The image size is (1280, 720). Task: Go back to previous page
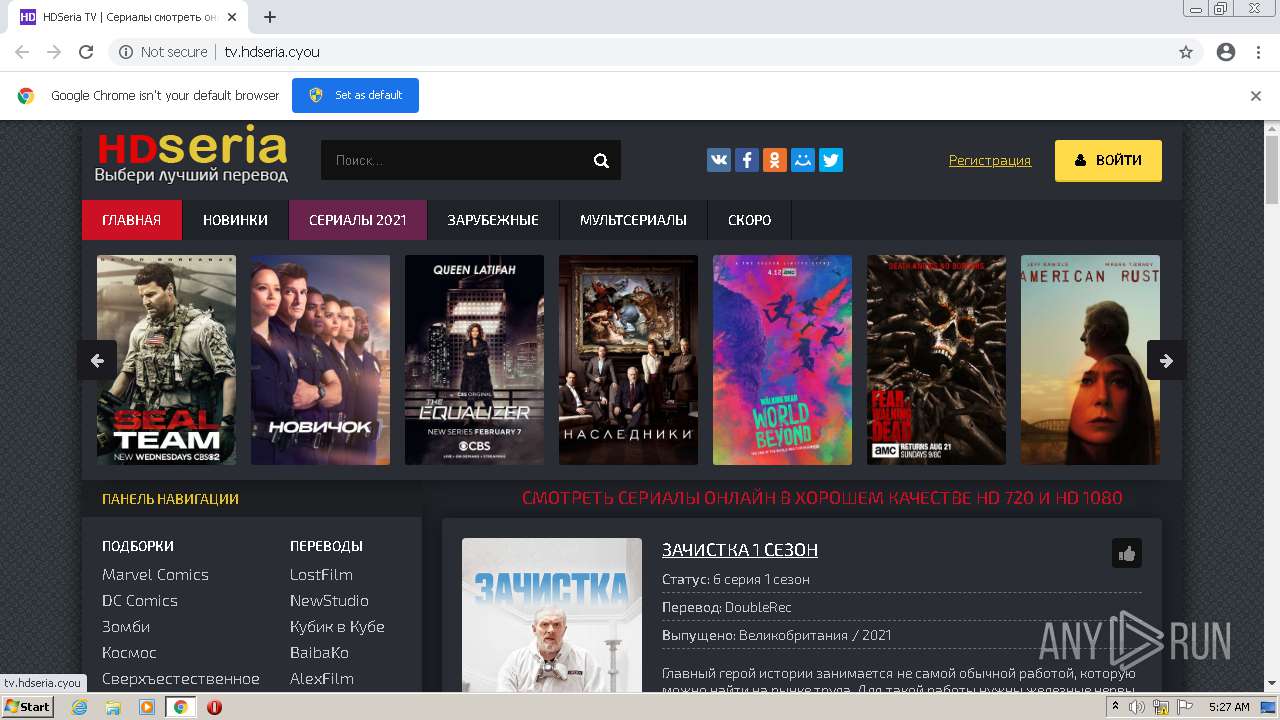[22, 52]
